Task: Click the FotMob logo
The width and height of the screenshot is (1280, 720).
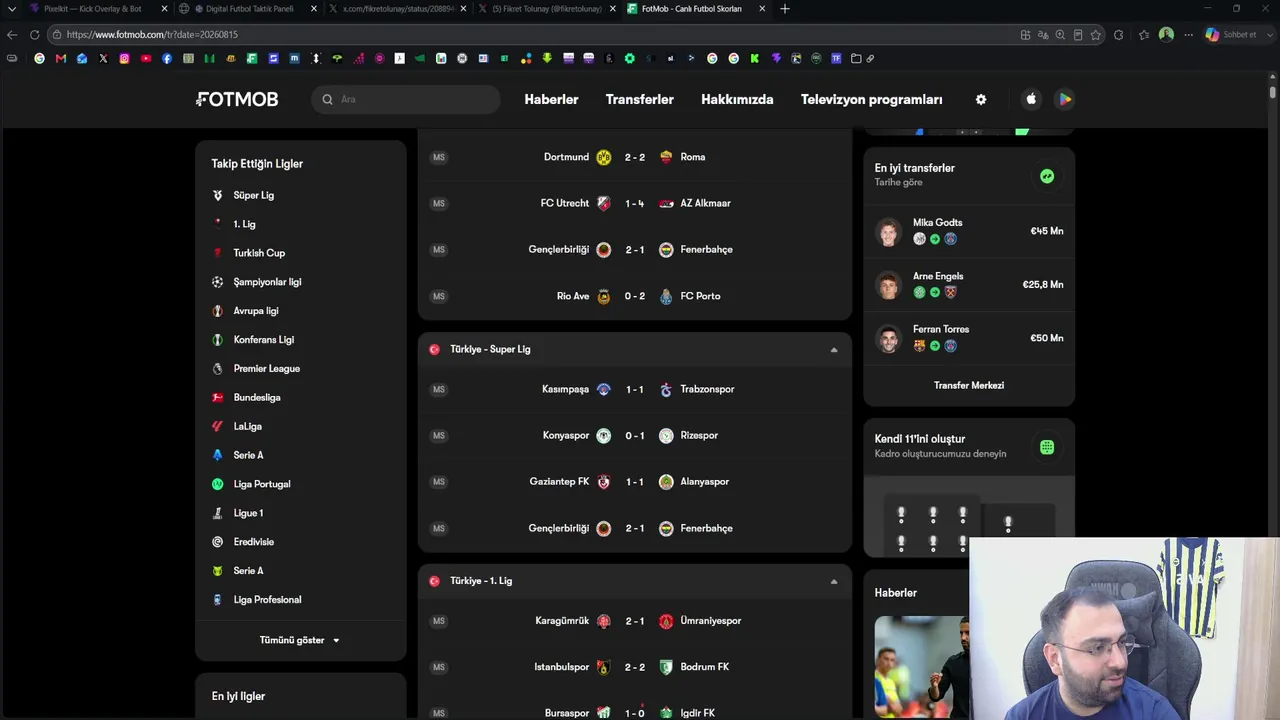Action: (237, 99)
